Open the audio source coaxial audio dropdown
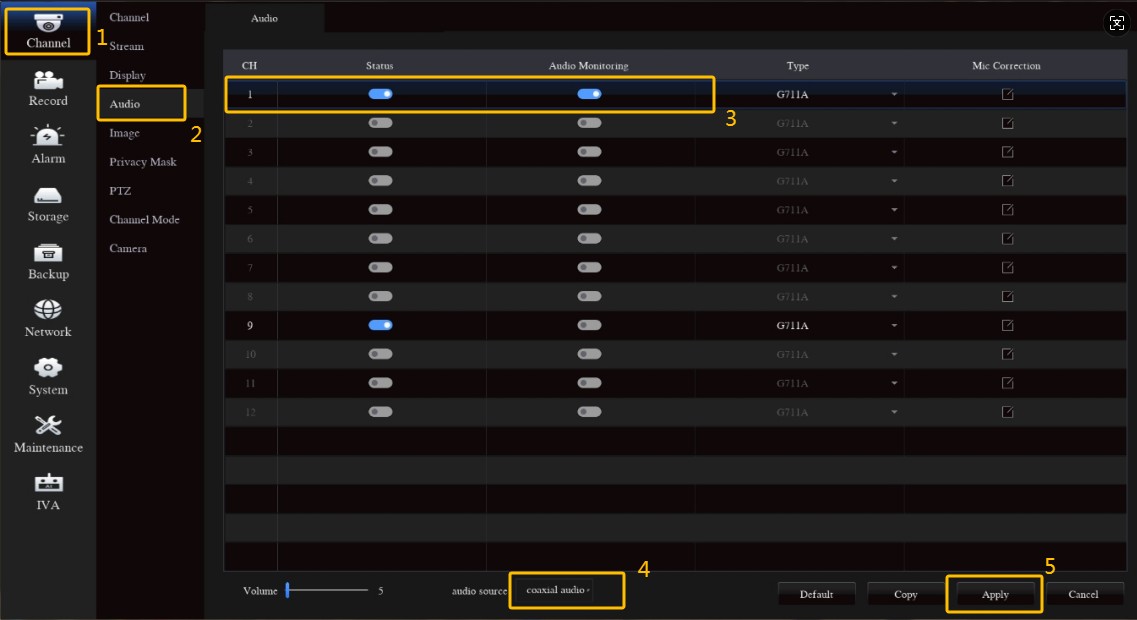This screenshot has width=1137, height=620. coord(558,590)
